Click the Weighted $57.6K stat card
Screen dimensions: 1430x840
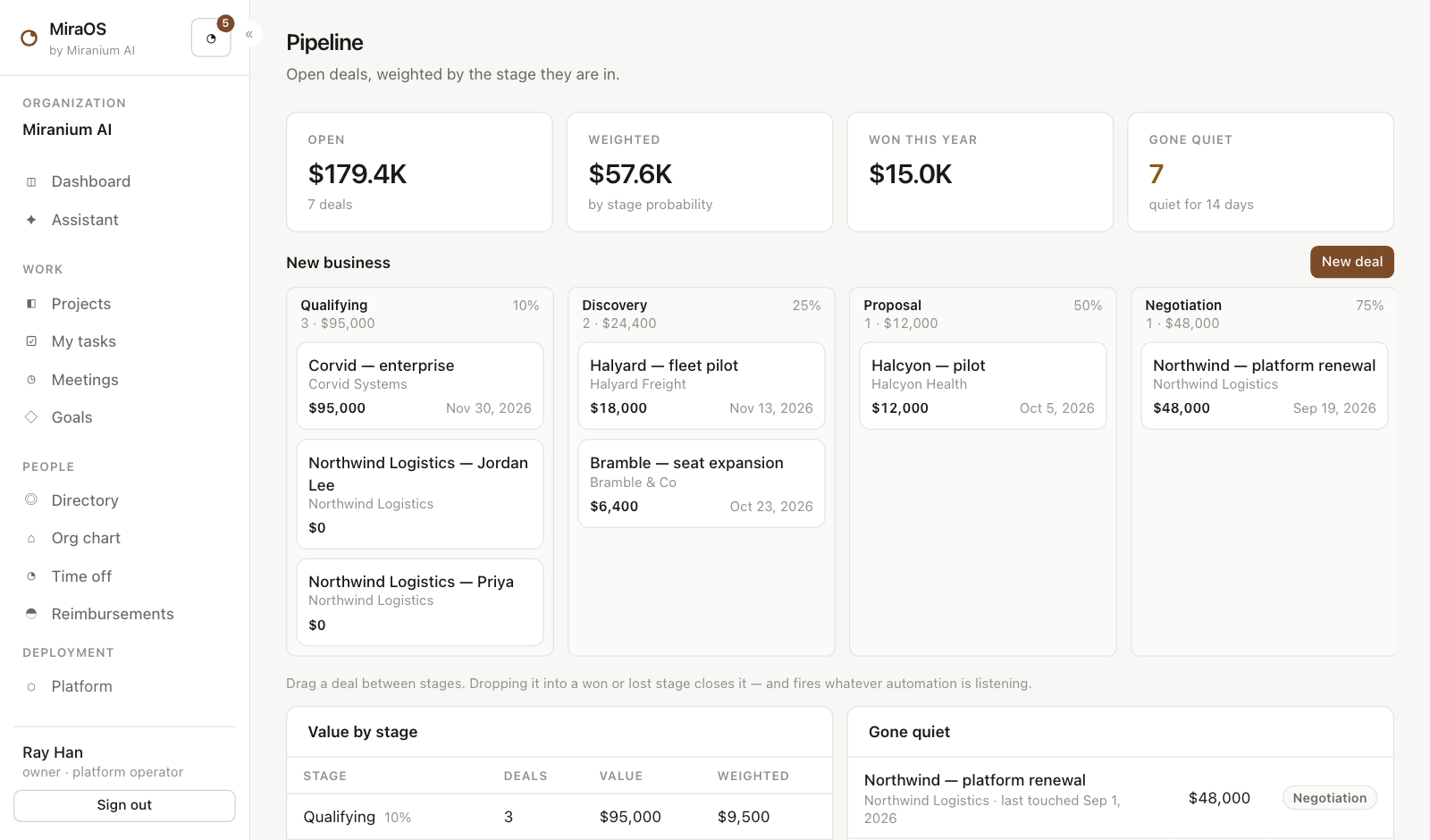click(700, 172)
